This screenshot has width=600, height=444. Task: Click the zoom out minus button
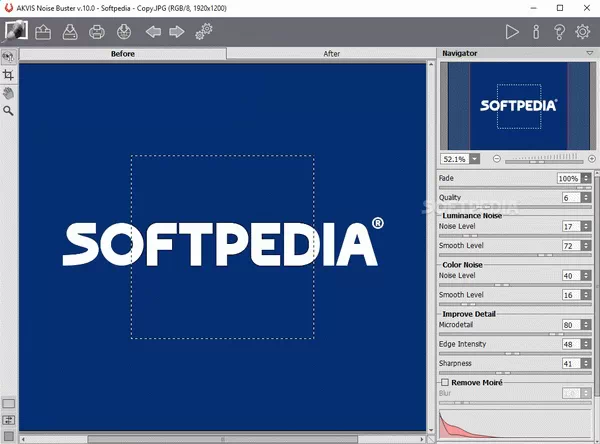[x=496, y=159]
